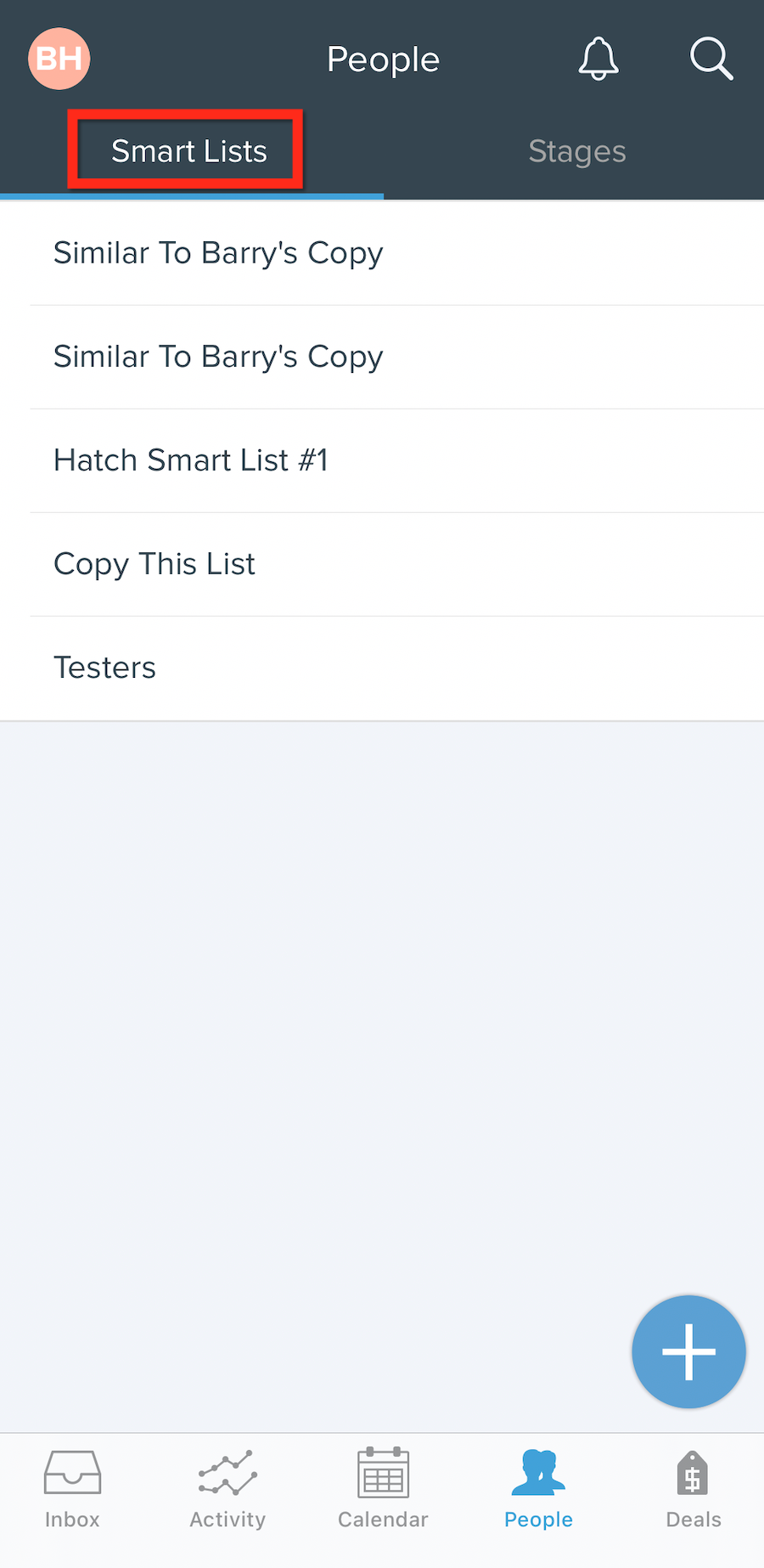The width and height of the screenshot is (764, 1568).
Task: Switch to the Smart Lists tab
Action: tap(189, 151)
